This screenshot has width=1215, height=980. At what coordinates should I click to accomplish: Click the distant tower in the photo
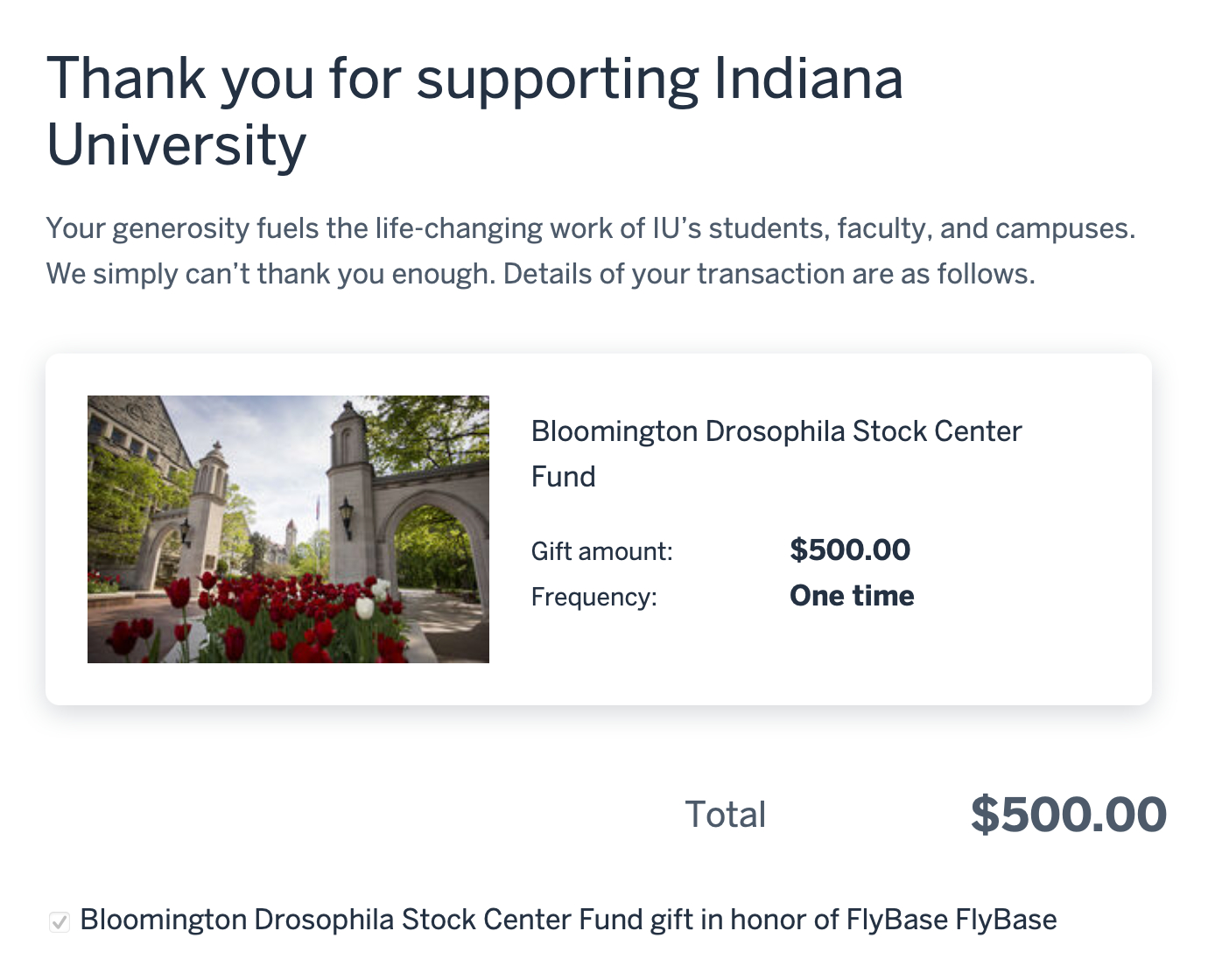[291, 536]
